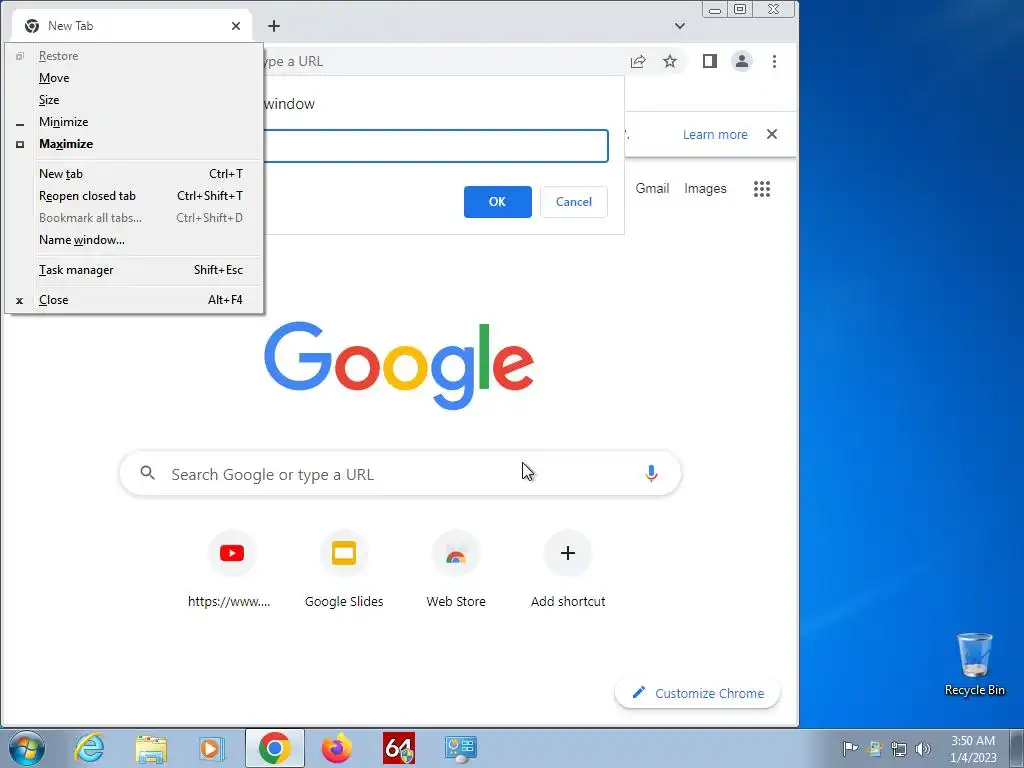Close the New Tab tab
This screenshot has width=1024, height=768.
click(236, 26)
